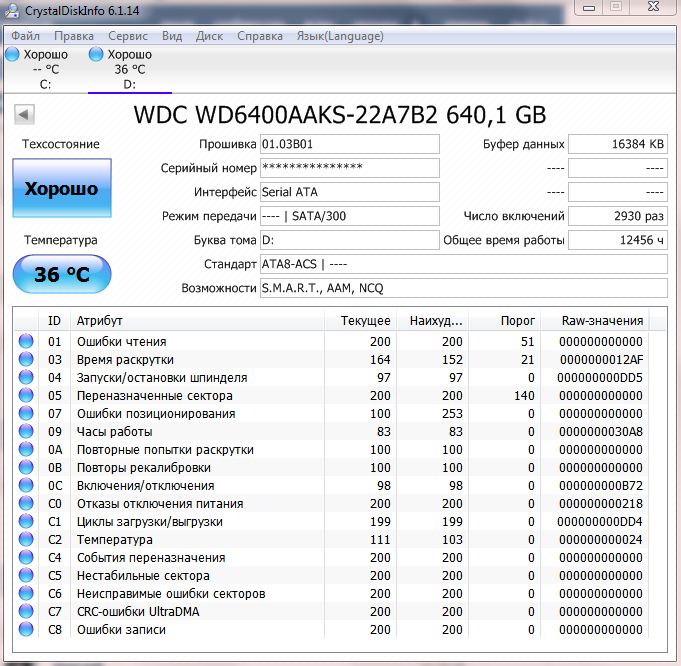
Task: Click the status orb for События переназначения
Action: pyautogui.click(x=26, y=557)
